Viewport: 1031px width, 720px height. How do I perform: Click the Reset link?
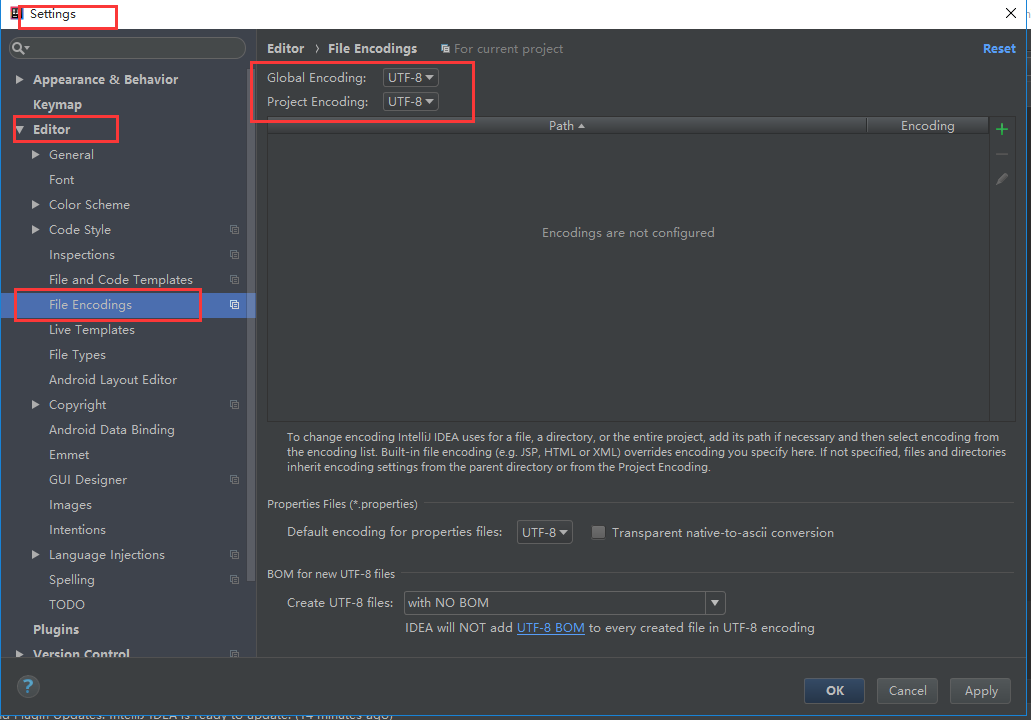[999, 48]
